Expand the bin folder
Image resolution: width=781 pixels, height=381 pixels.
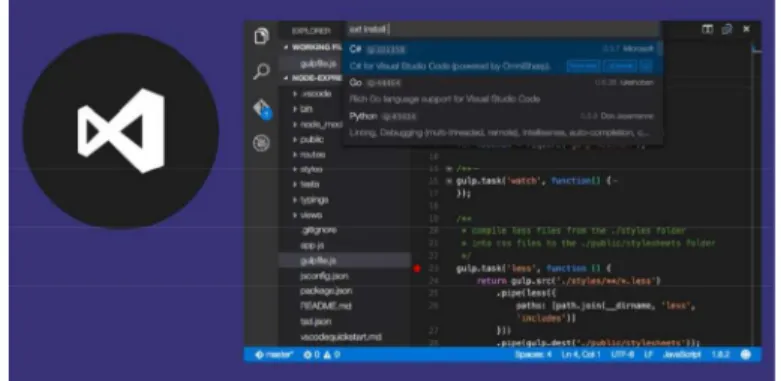[x=303, y=109]
